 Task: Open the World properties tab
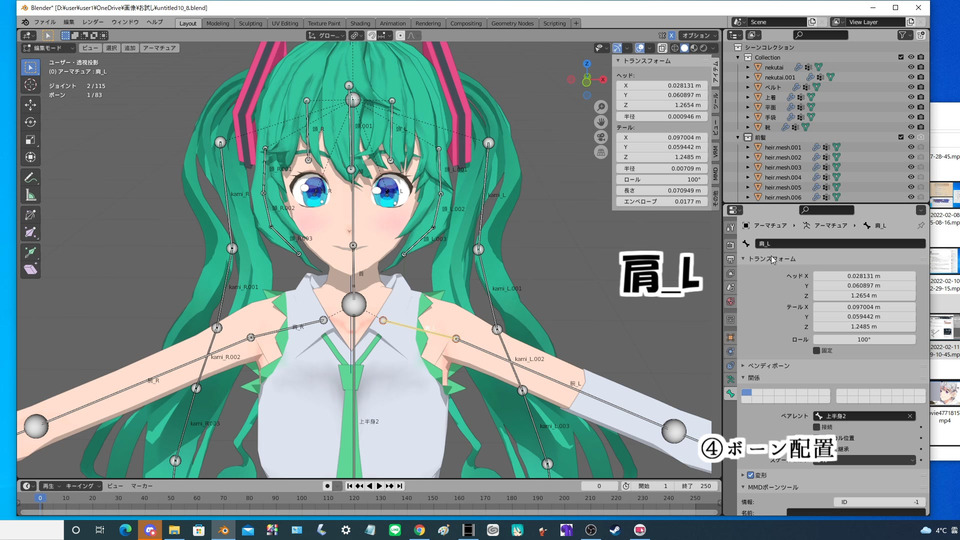(x=730, y=302)
